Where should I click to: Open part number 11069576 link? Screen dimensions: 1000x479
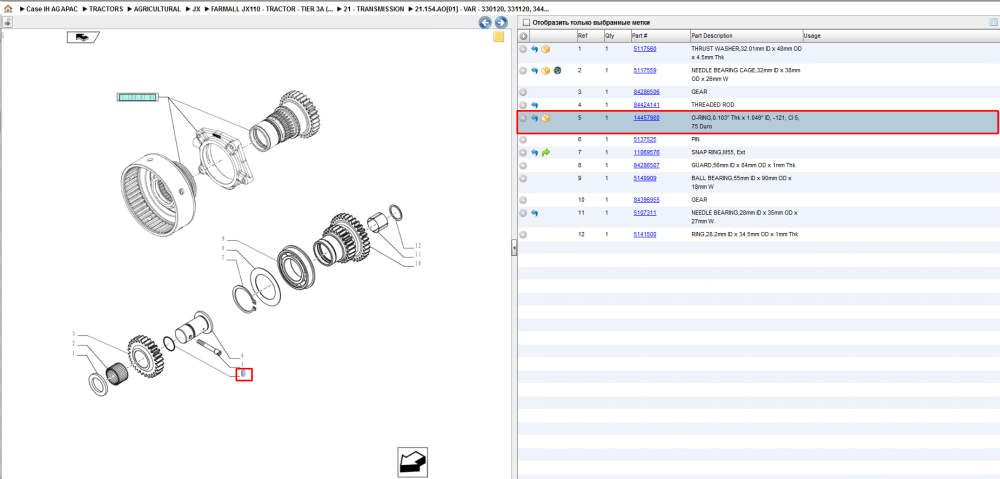click(646, 152)
